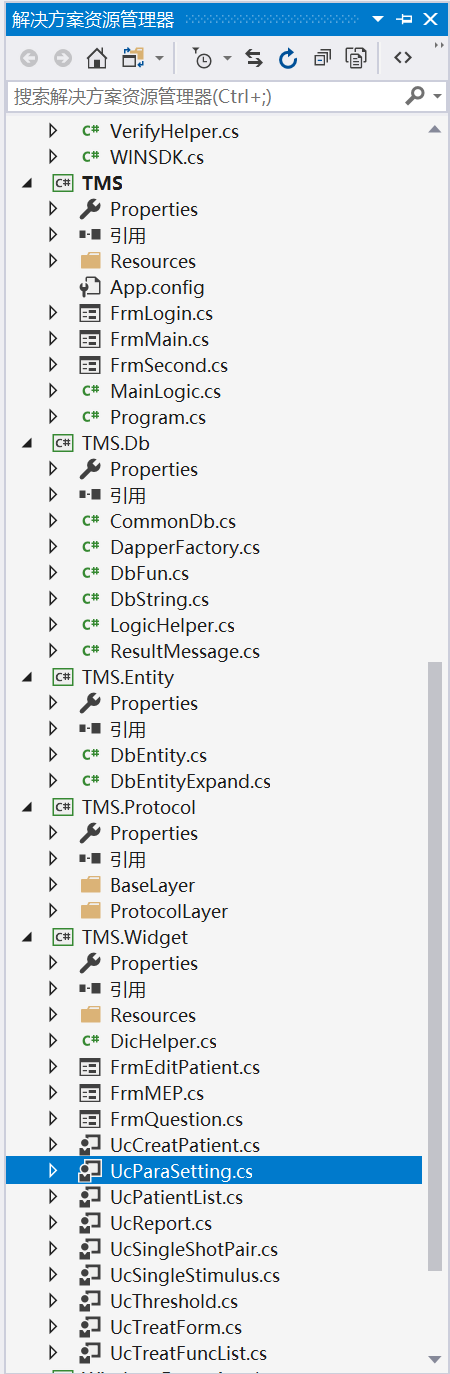The image size is (450, 1374).
Task: Click the View Code angle-brackets icon
Action: coord(403,58)
